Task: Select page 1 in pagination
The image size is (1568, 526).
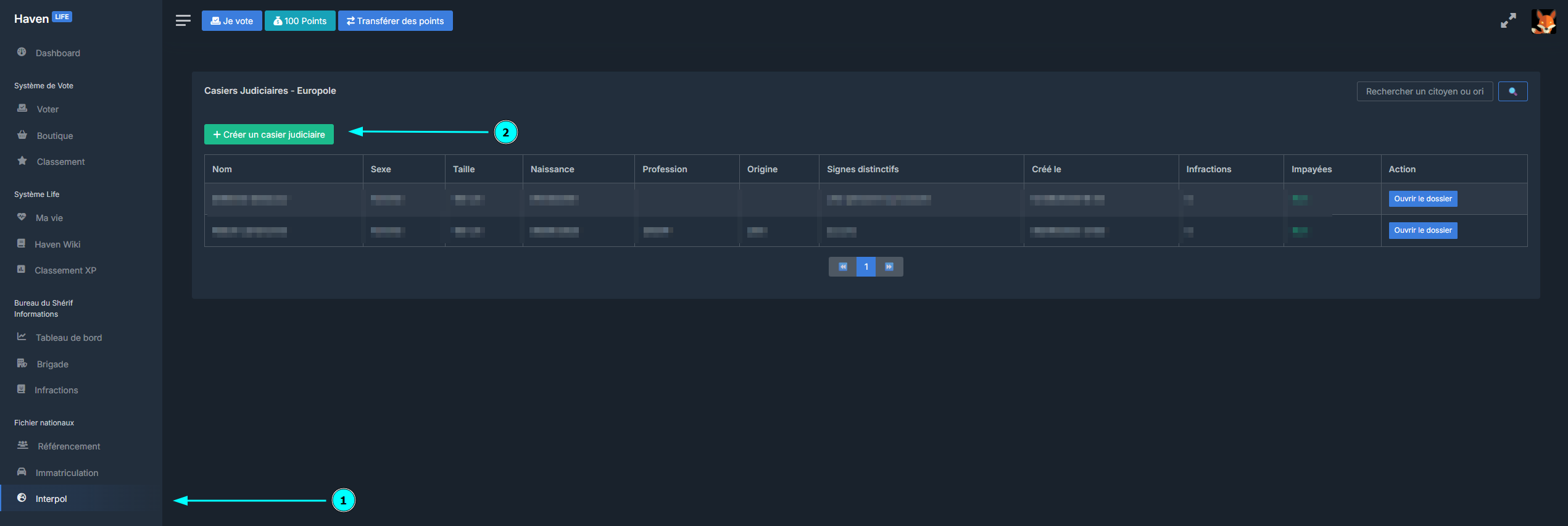Action: click(x=866, y=267)
